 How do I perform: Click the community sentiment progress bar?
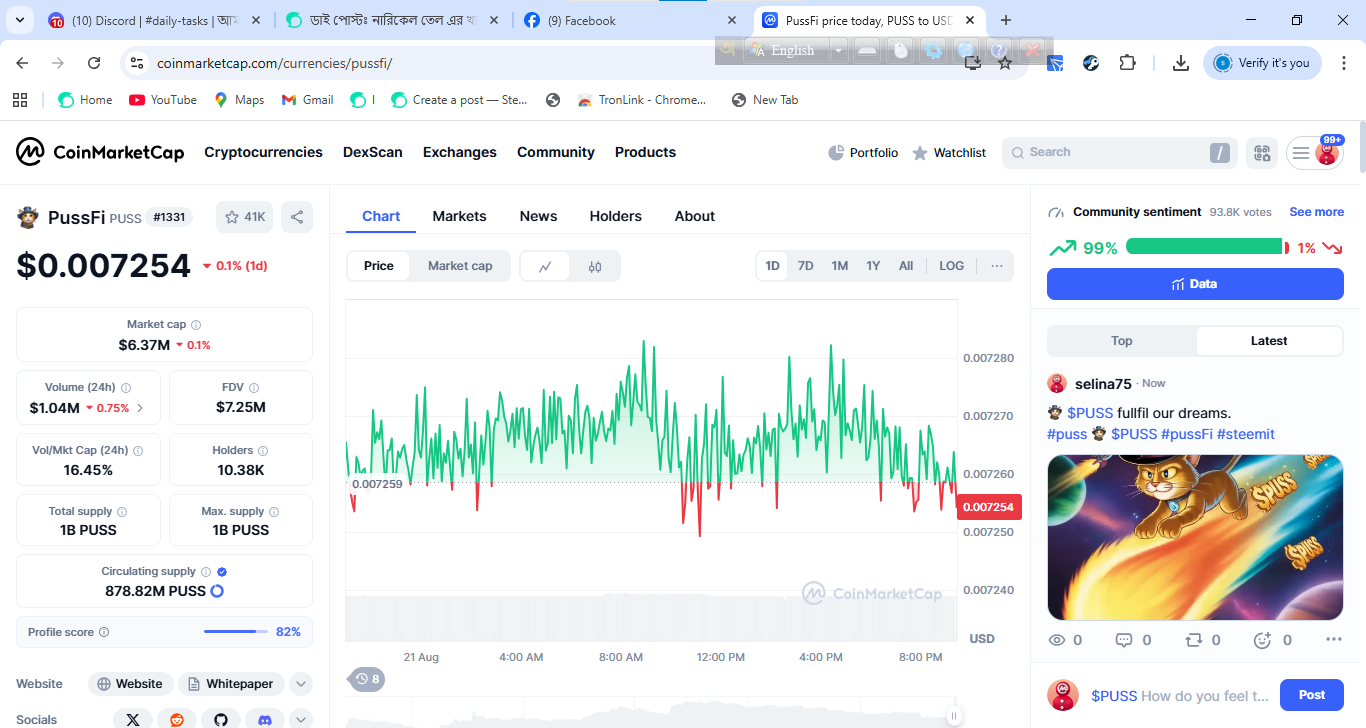coord(1207,247)
